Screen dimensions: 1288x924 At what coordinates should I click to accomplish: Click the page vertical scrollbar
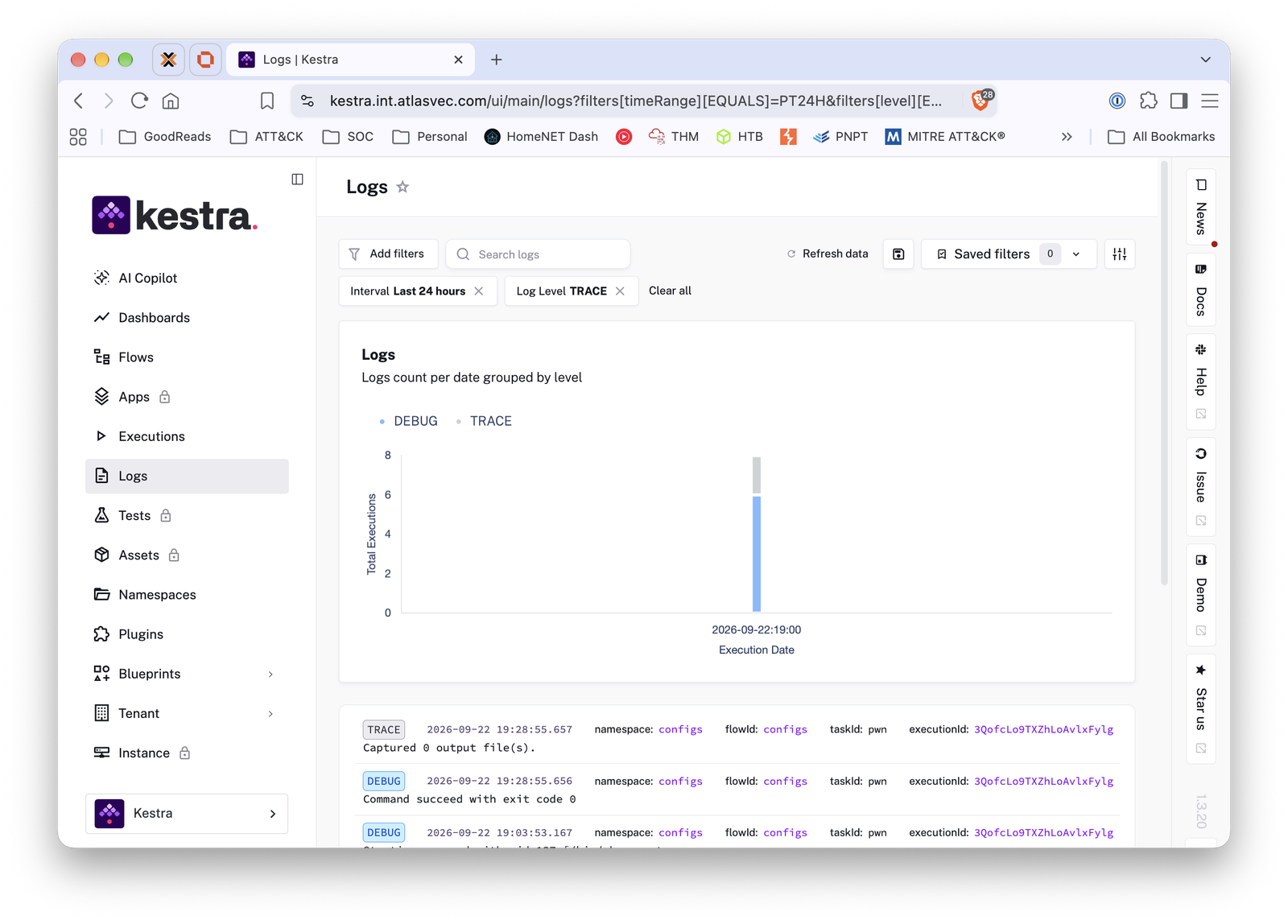pyautogui.click(x=1164, y=374)
